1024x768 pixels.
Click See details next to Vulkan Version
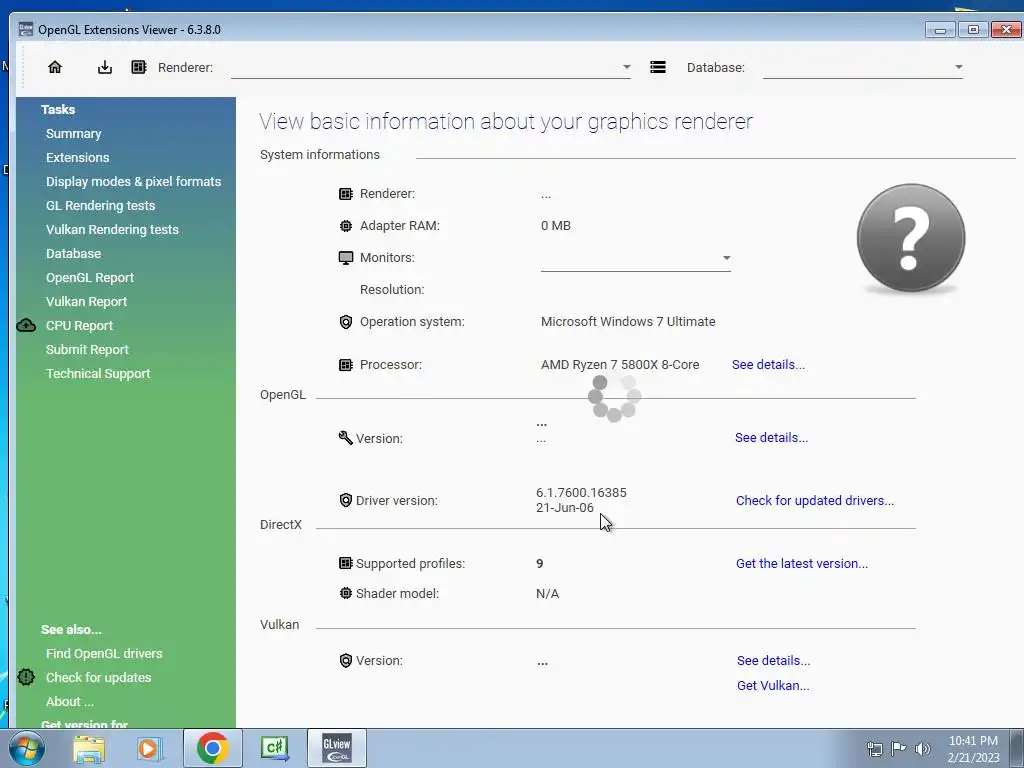[x=773, y=661]
